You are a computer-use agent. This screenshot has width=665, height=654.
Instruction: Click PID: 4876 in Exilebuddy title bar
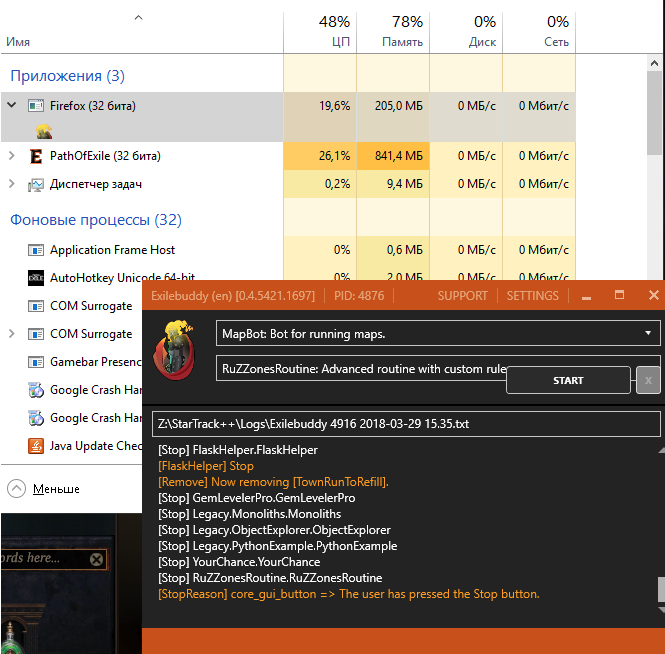tap(359, 296)
